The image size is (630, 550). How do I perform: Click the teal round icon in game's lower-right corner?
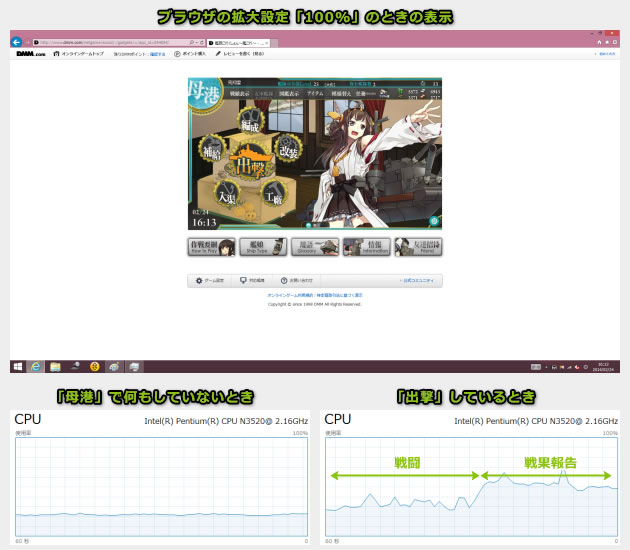point(434,221)
